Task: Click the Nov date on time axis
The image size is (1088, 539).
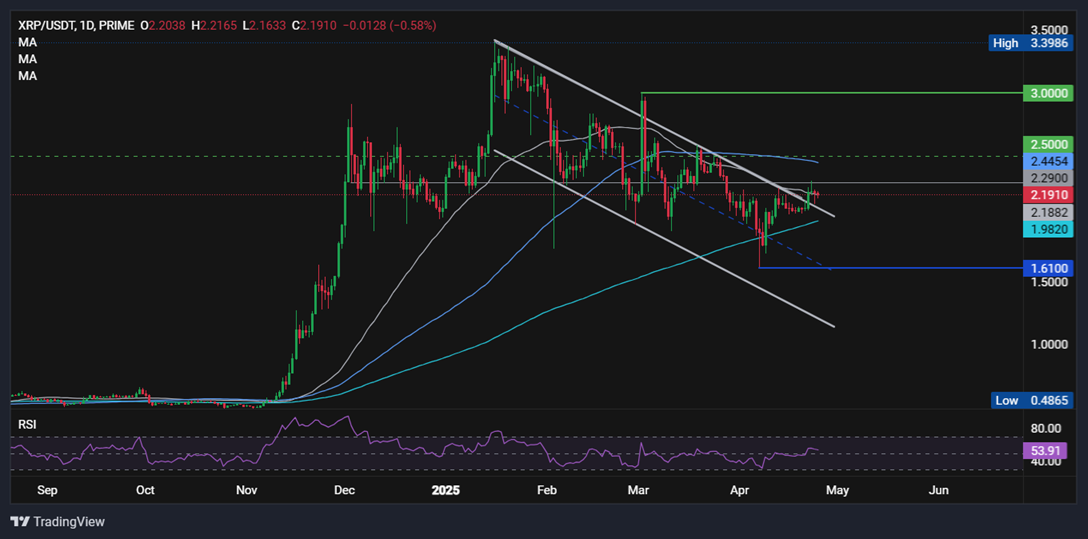Action: tap(247, 490)
